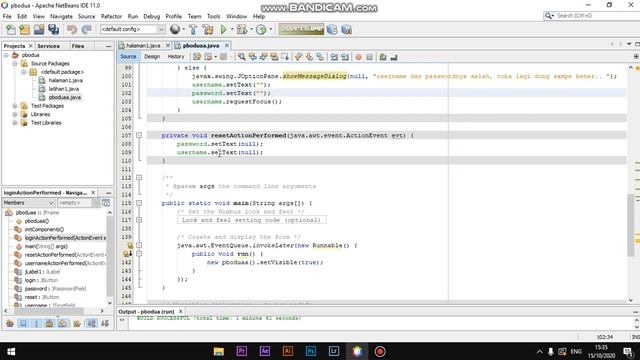This screenshot has height=360, width=640.
Task: Open Adobe Photoshop from the taskbar
Action: [x=311, y=351]
